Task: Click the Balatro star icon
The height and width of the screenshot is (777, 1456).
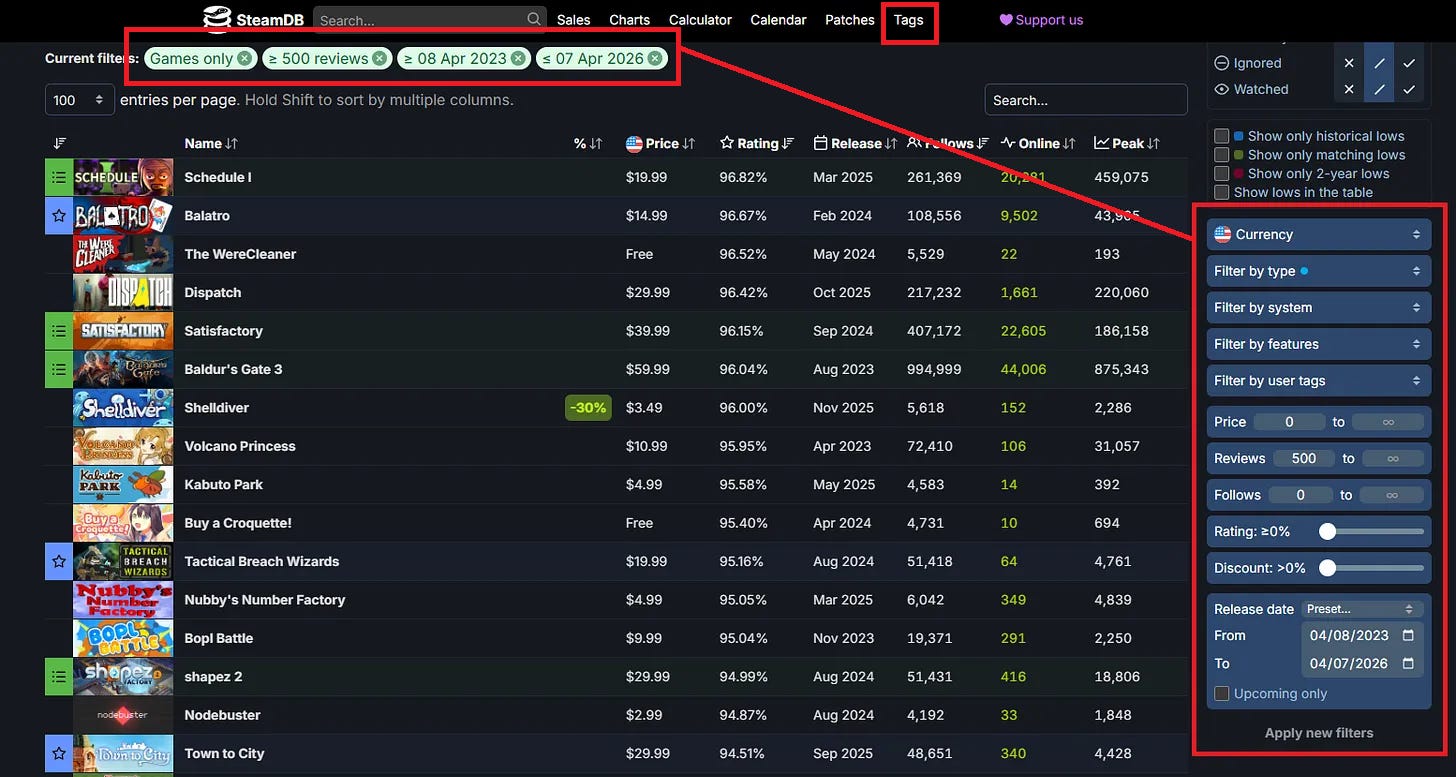Action: (x=59, y=216)
